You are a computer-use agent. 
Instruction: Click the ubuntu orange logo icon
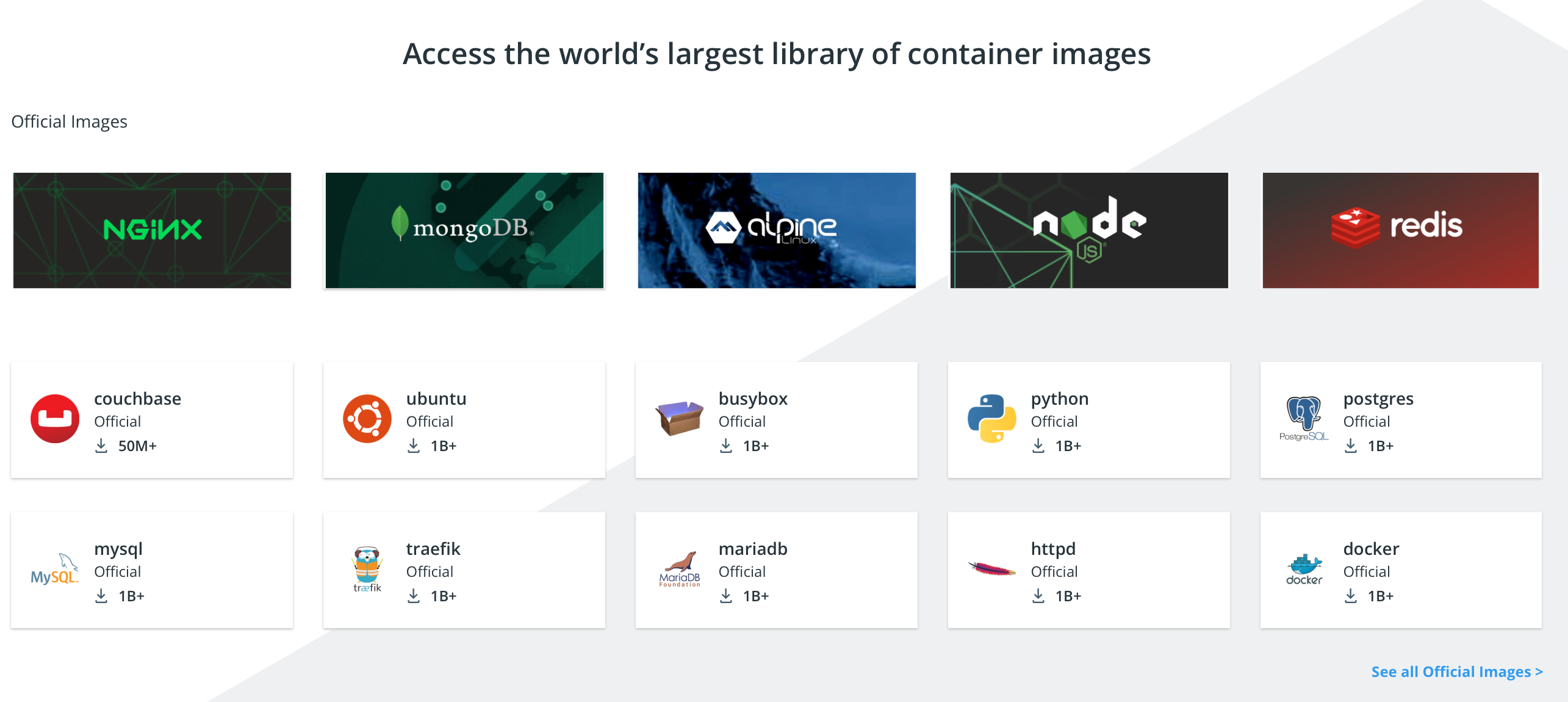coord(367,419)
